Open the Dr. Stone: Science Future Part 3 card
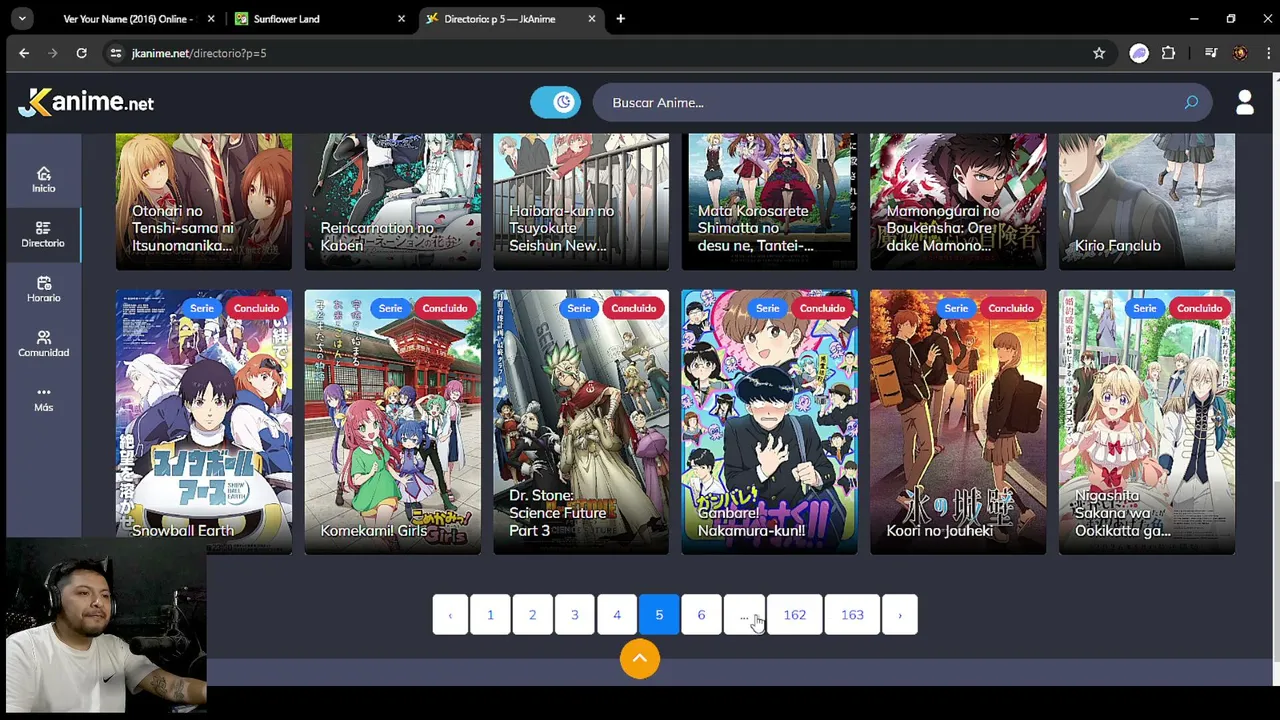This screenshot has height=720, width=1280. pyautogui.click(x=581, y=422)
